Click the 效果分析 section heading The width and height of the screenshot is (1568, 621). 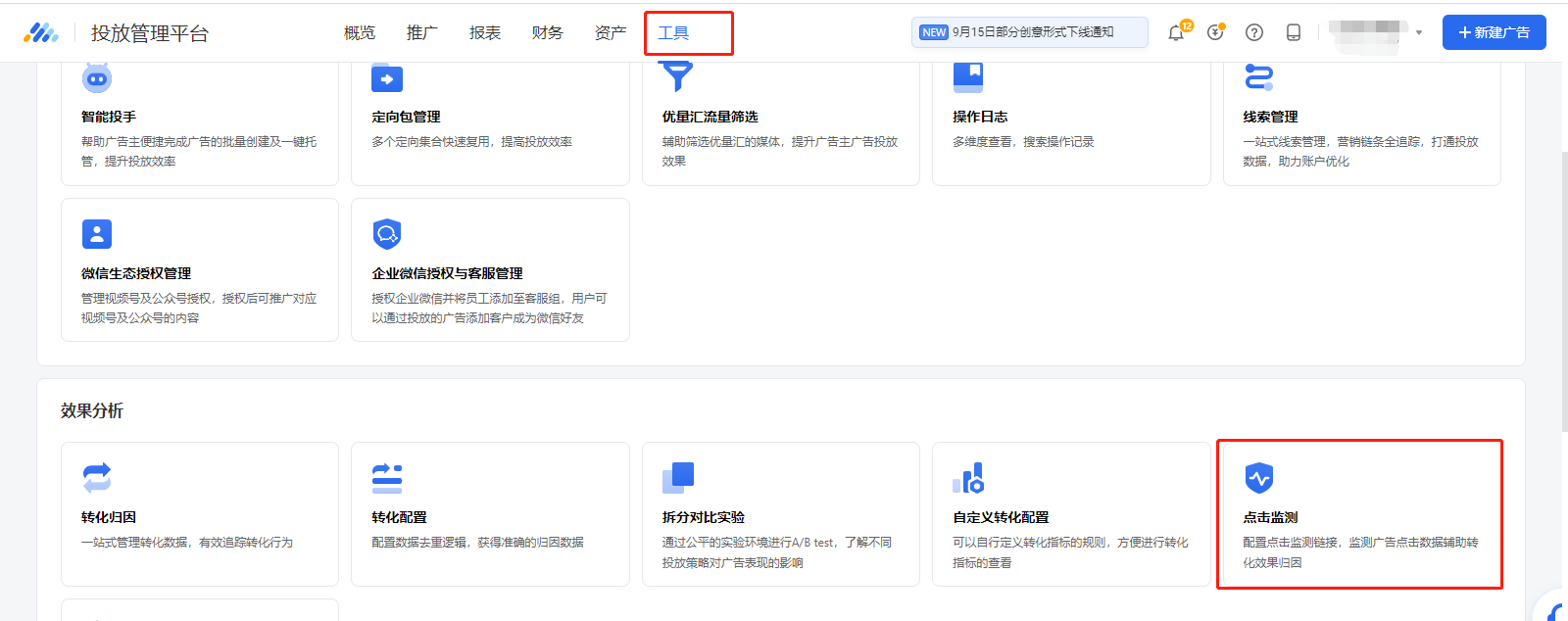(x=92, y=410)
